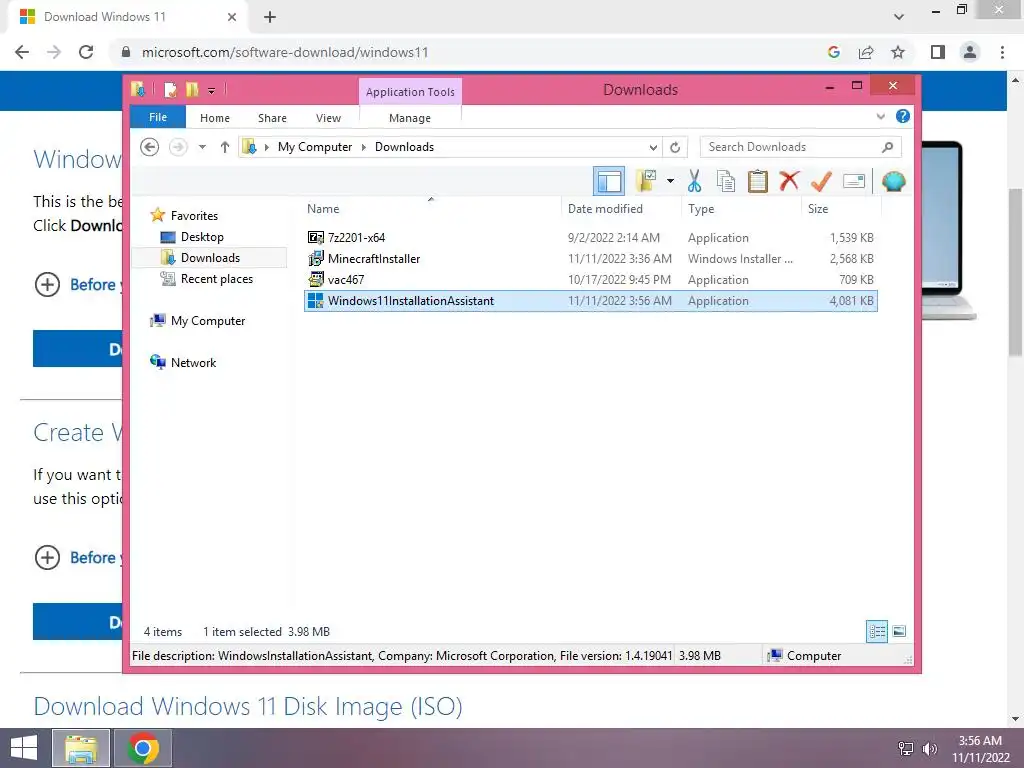
Task: Expand the ribbon with the chevron
Action: pyautogui.click(x=880, y=117)
